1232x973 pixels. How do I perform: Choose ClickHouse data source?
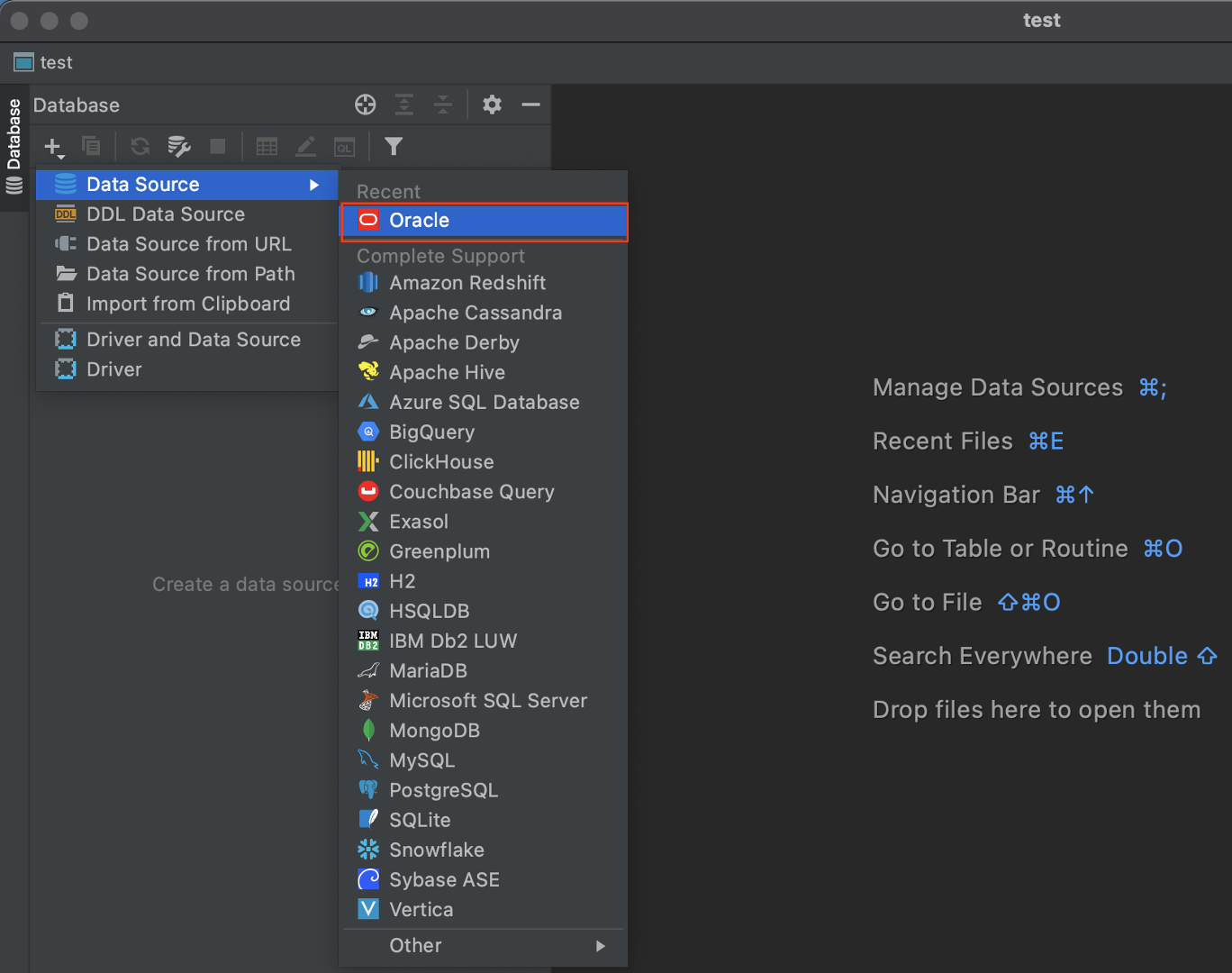pyautogui.click(x=484, y=461)
